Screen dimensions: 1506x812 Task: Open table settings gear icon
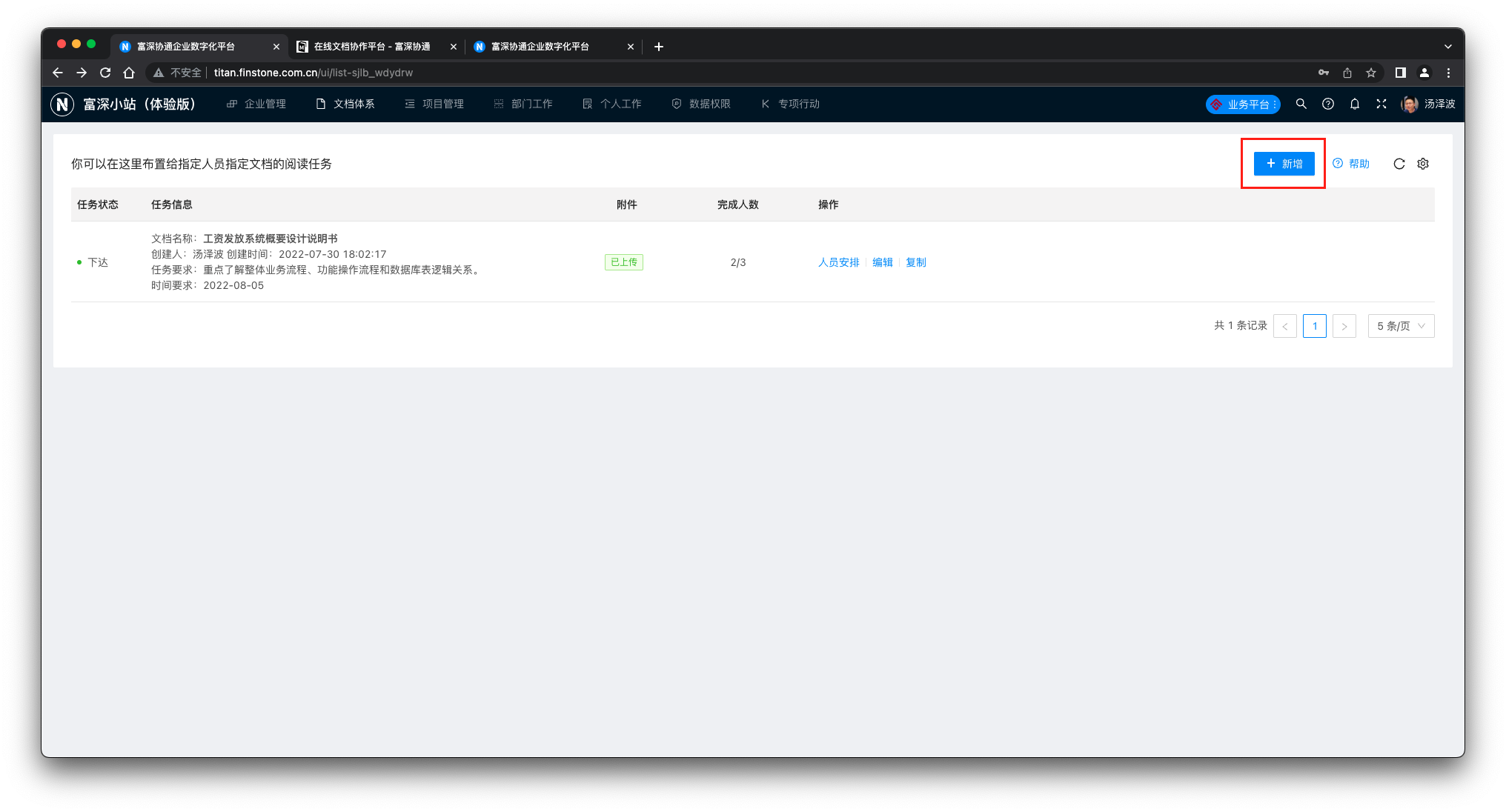(x=1423, y=164)
